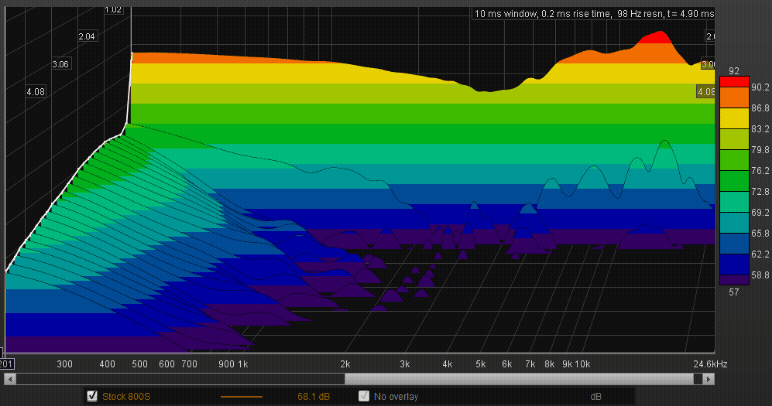Click the No overlay label text
772x406 pixels.
(396, 397)
